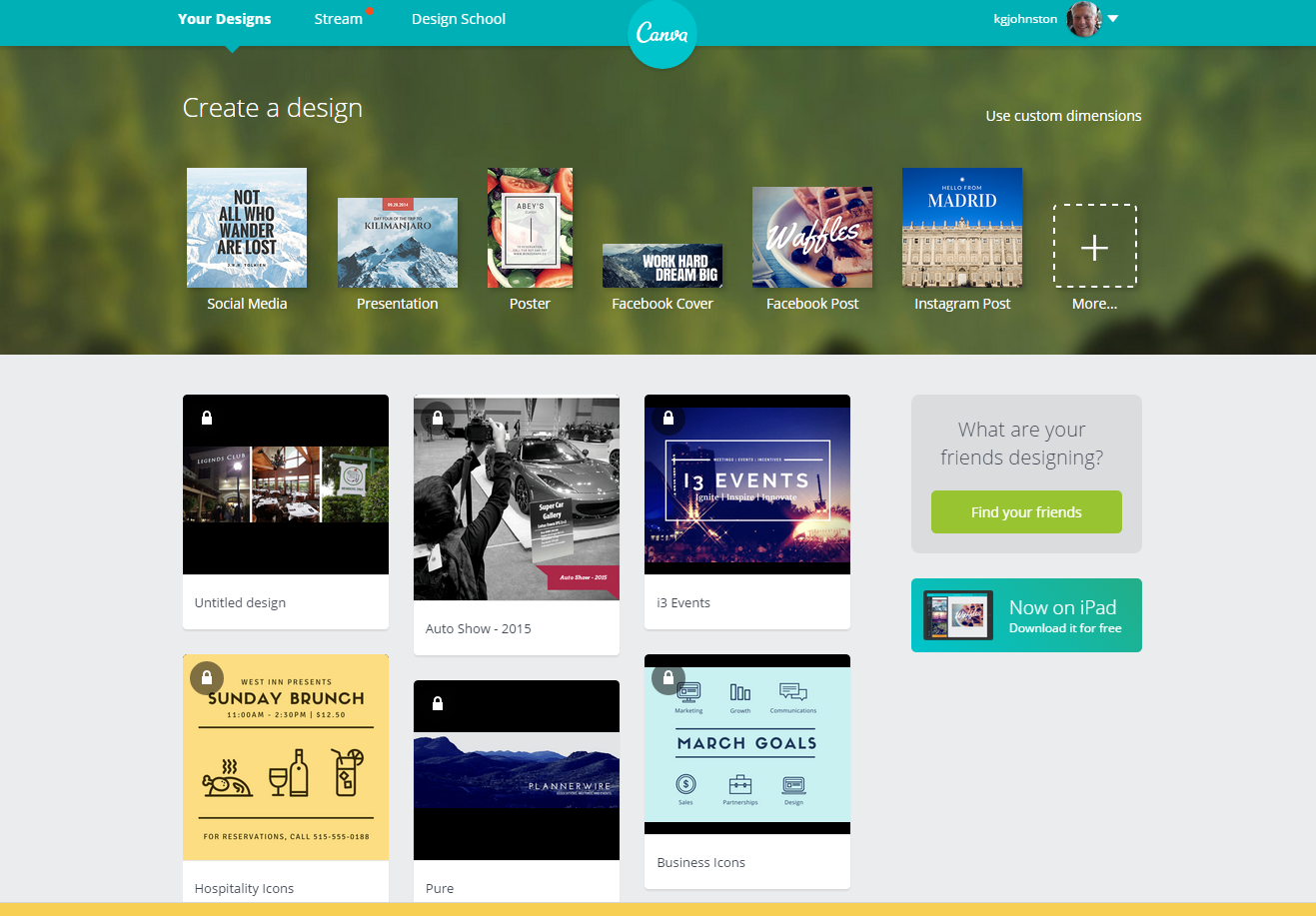Select the Social Media design thumbnail

click(x=247, y=228)
